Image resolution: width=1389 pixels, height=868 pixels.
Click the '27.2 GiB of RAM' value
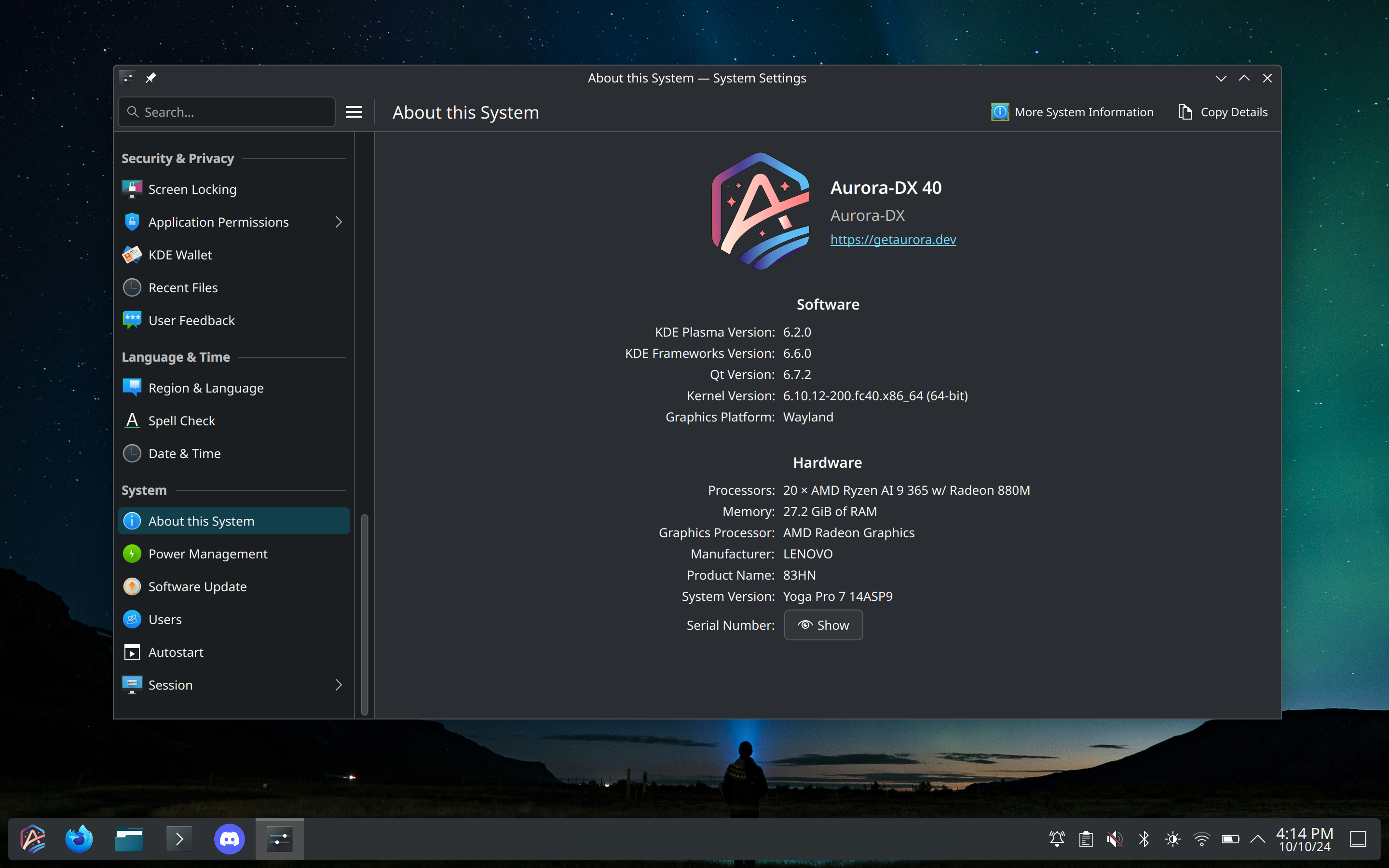(830, 511)
